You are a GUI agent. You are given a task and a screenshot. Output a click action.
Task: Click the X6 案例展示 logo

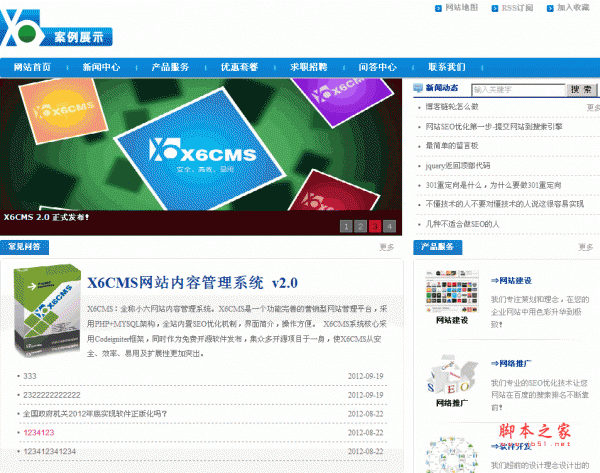pos(56,28)
